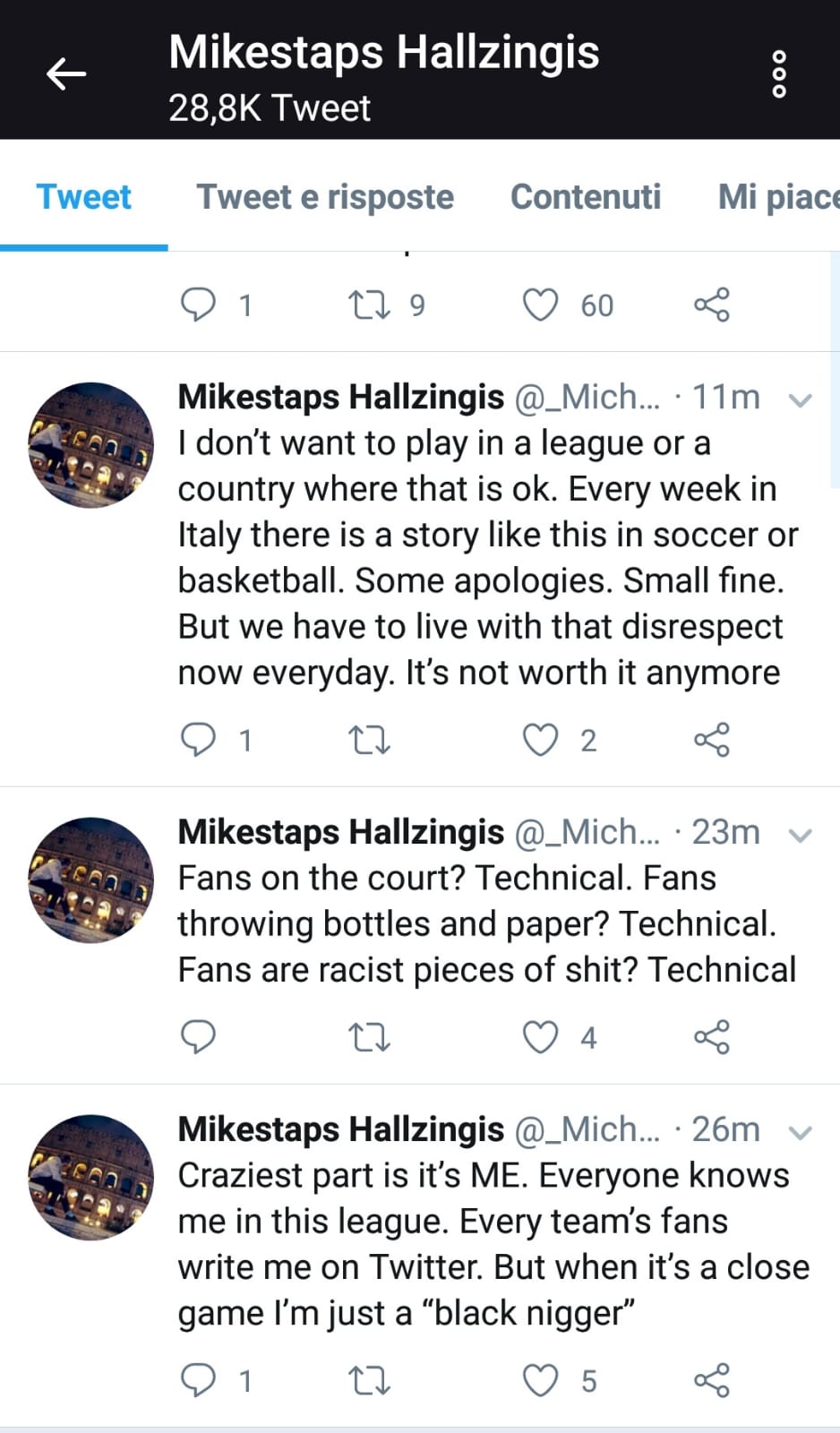Retweet the 11m tweet
Image resolution: width=840 pixels, height=1433 pixels.
[x=368, y=740]
